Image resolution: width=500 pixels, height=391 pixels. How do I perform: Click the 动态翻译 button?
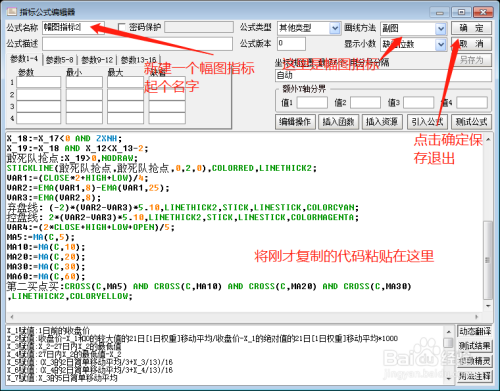(475, 332)
